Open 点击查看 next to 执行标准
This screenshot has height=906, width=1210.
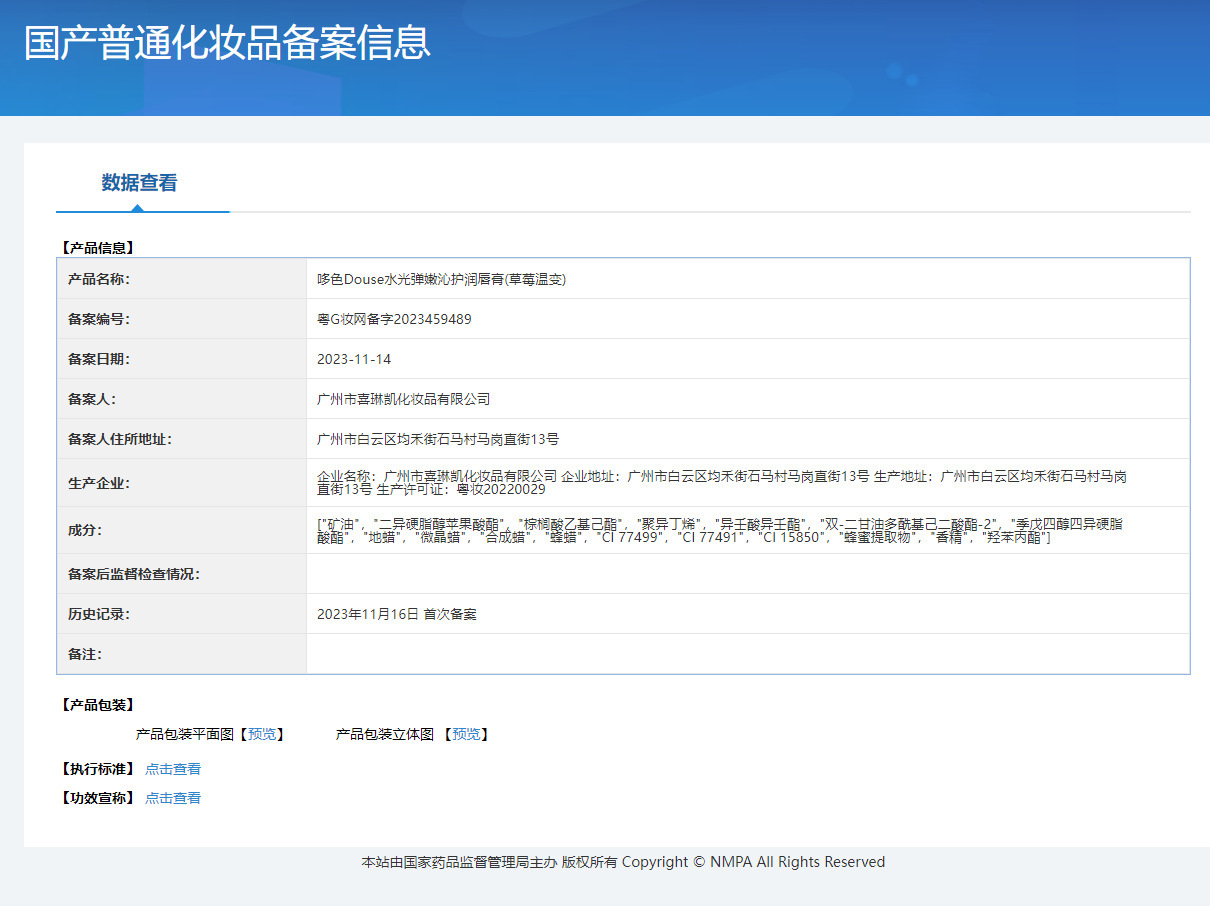click(x=172, y=769)
